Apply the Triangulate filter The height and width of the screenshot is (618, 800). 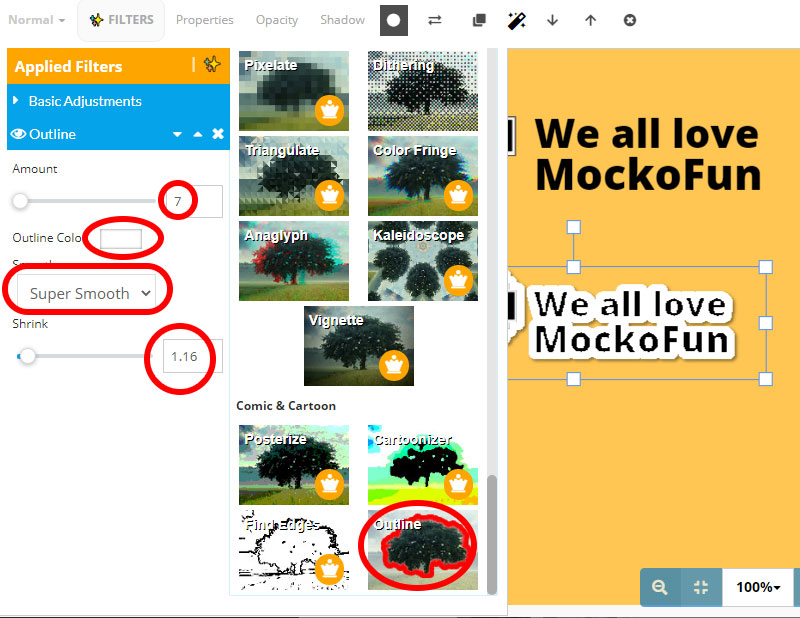click(294, 176)
